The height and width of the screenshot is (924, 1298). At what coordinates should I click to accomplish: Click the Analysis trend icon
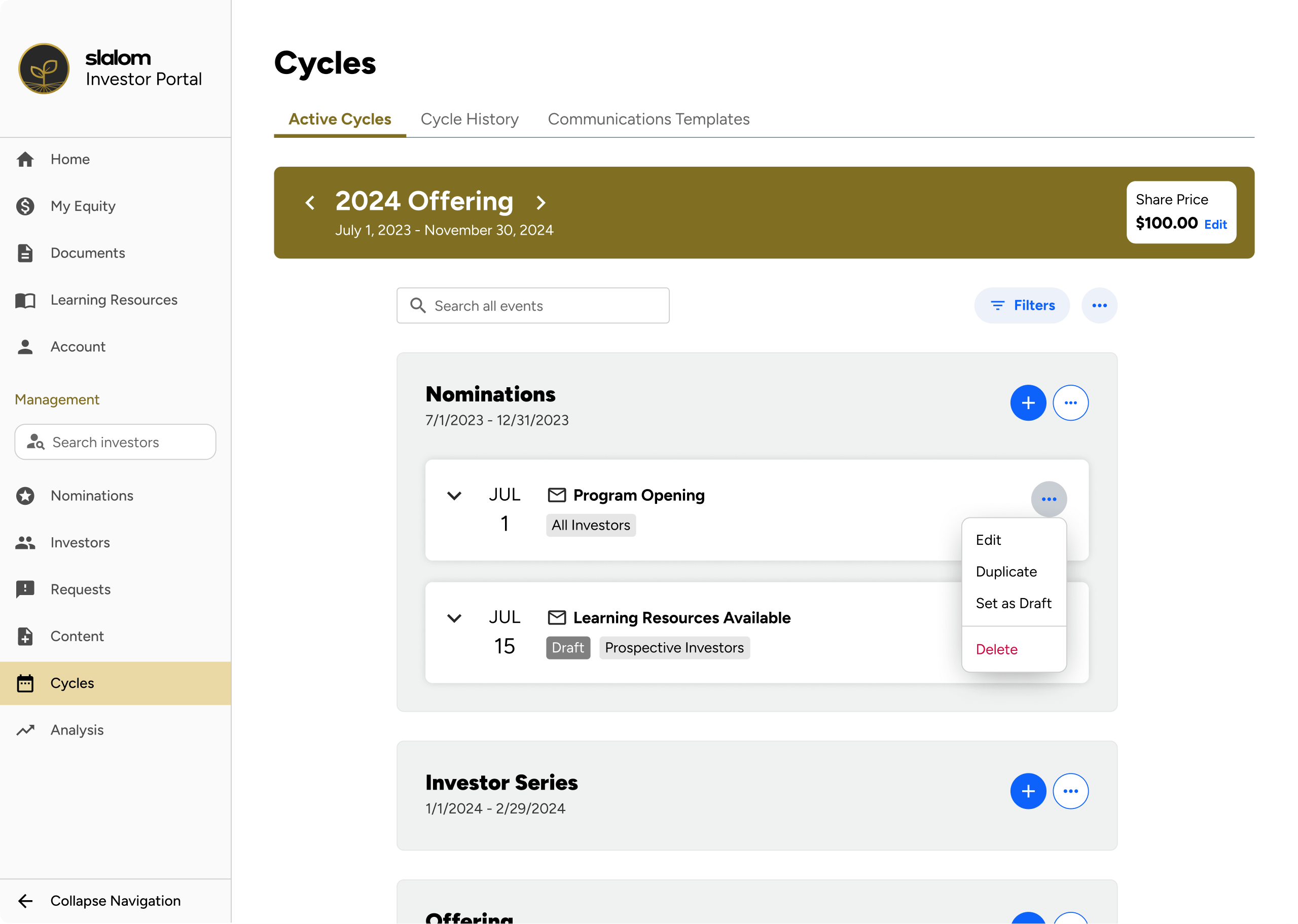pos(25,730)
